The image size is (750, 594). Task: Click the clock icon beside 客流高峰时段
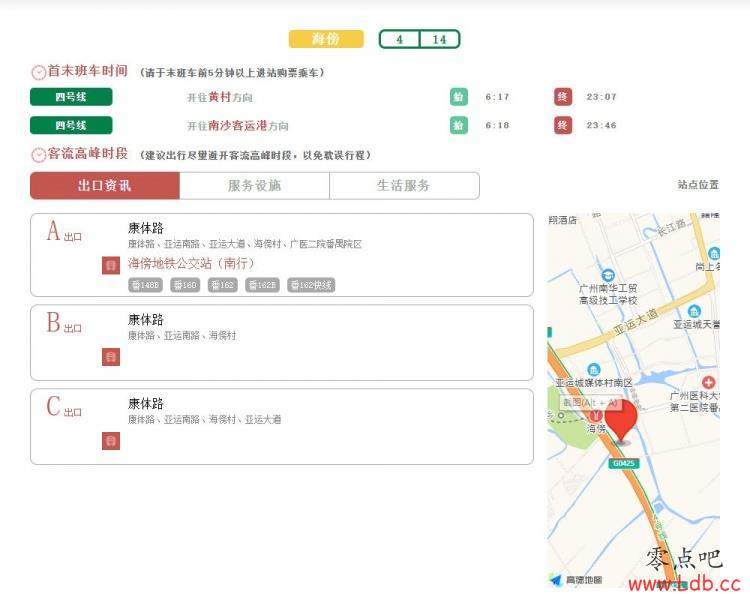tap(38, 155)
